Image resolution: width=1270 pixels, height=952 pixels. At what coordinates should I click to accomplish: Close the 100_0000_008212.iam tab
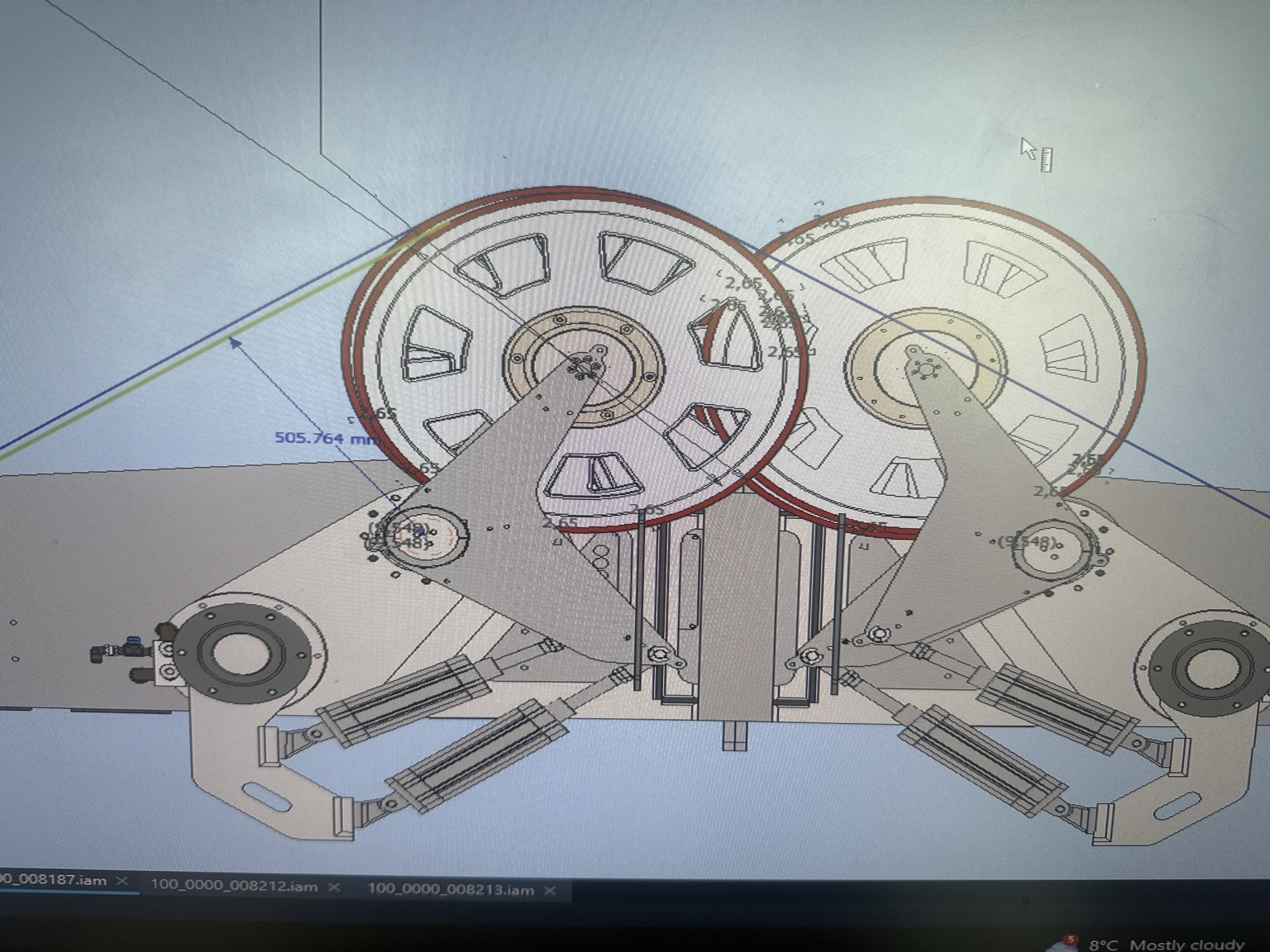click(334, 887)
